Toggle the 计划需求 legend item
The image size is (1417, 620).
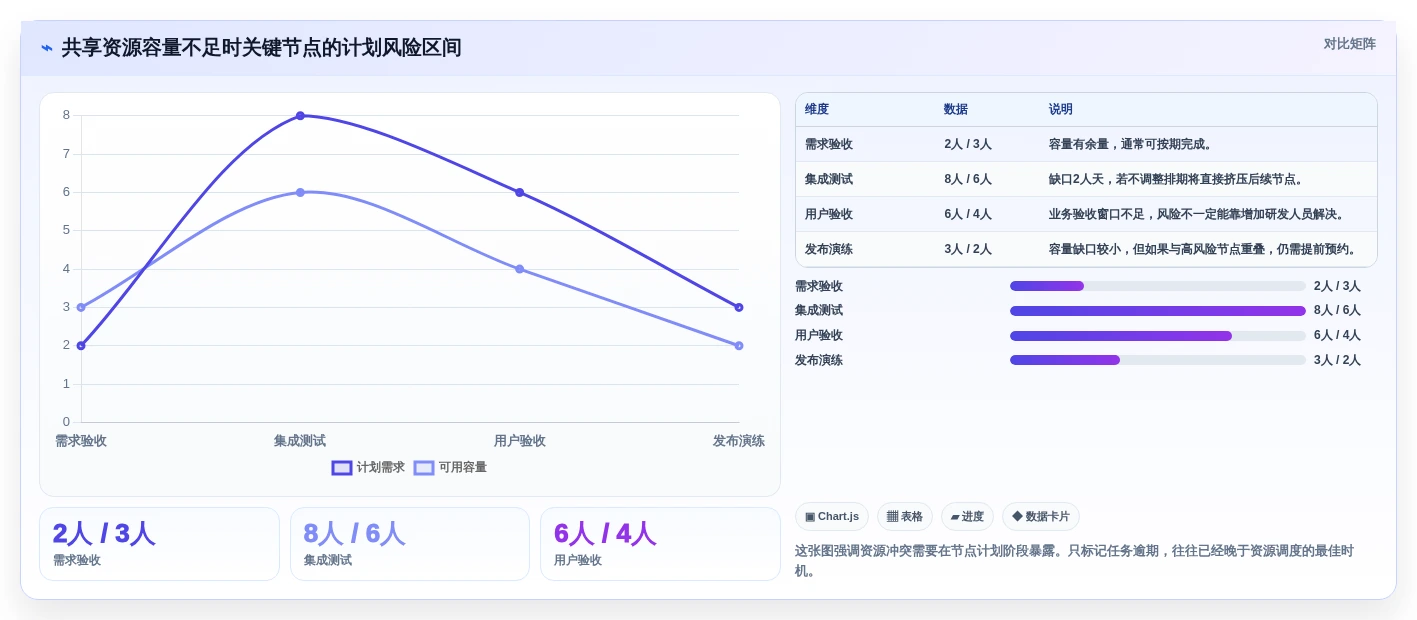coord(368,468)
